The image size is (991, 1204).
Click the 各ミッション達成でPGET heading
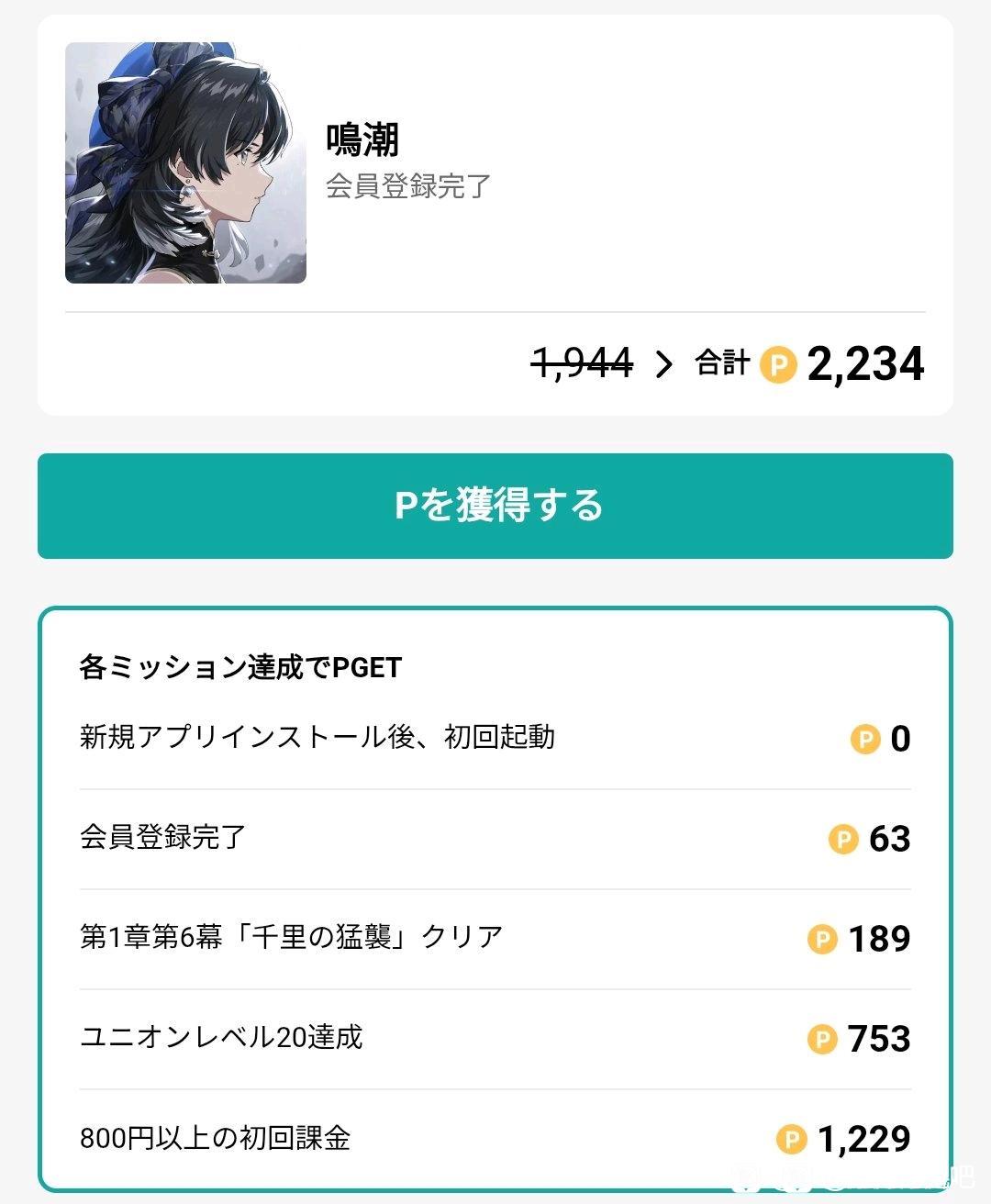[240, 667]
